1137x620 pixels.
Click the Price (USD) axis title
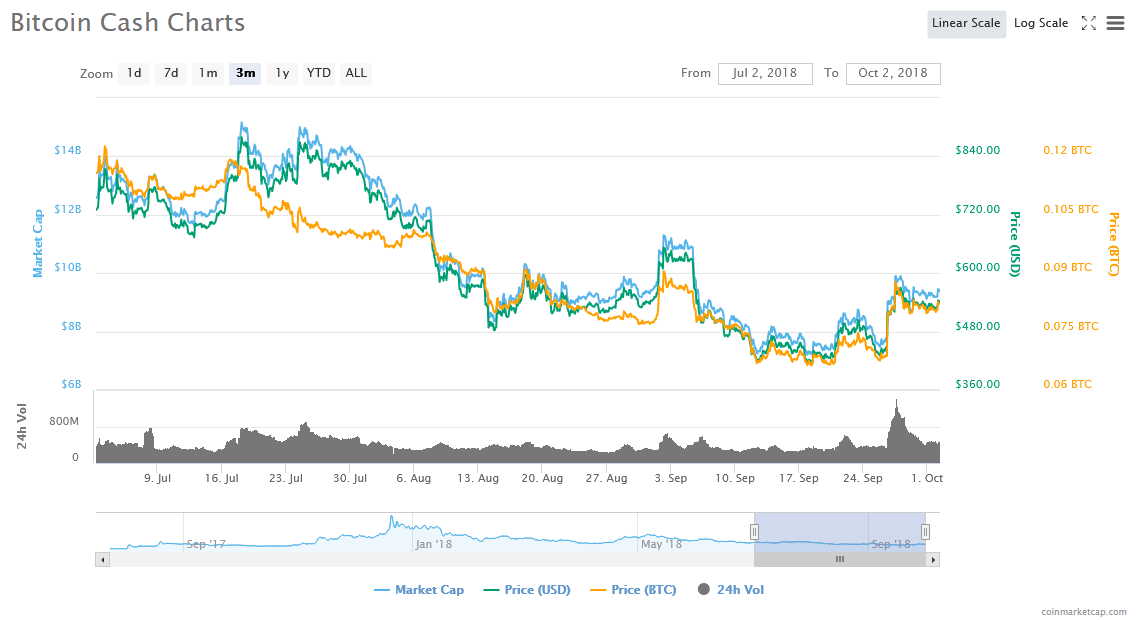[x=1015, y=244]
